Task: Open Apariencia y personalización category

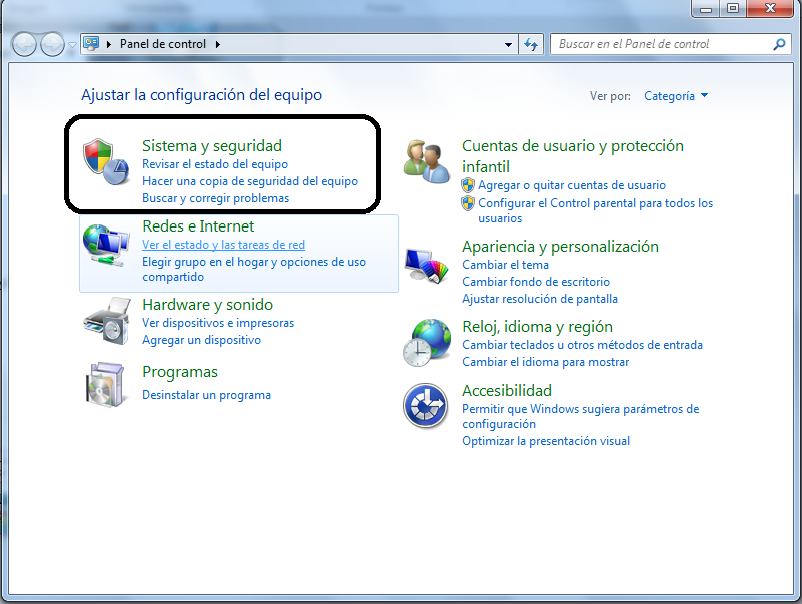Action: coord(560,247)
